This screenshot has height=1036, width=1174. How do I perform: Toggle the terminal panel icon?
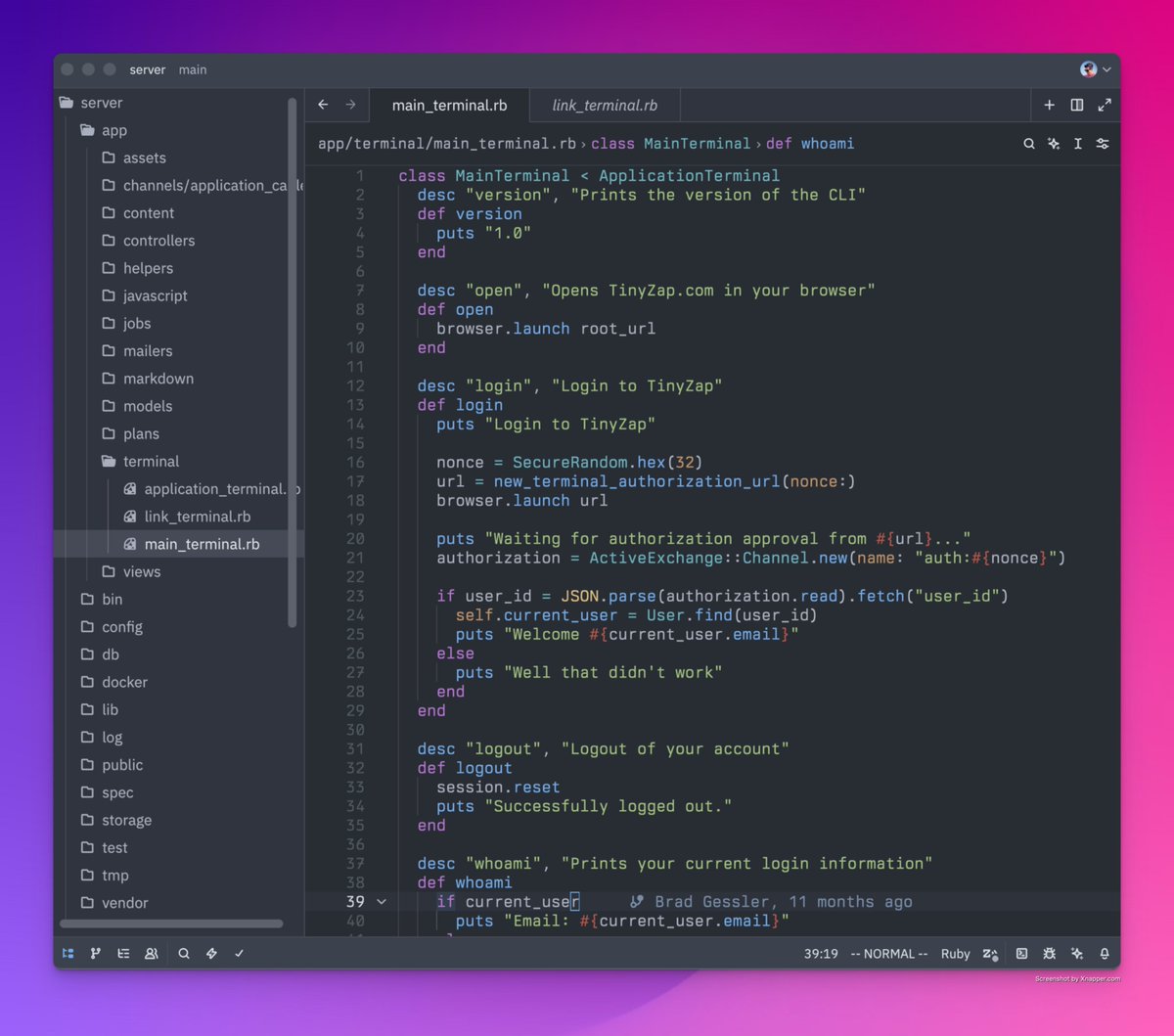click(1021, 953)
